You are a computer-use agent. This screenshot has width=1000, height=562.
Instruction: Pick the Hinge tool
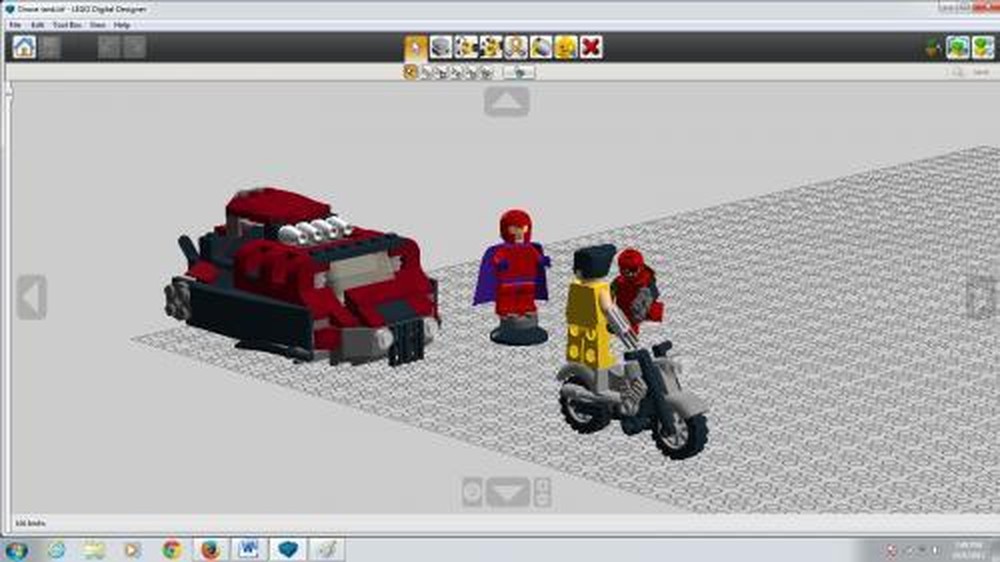coord(466,48)
